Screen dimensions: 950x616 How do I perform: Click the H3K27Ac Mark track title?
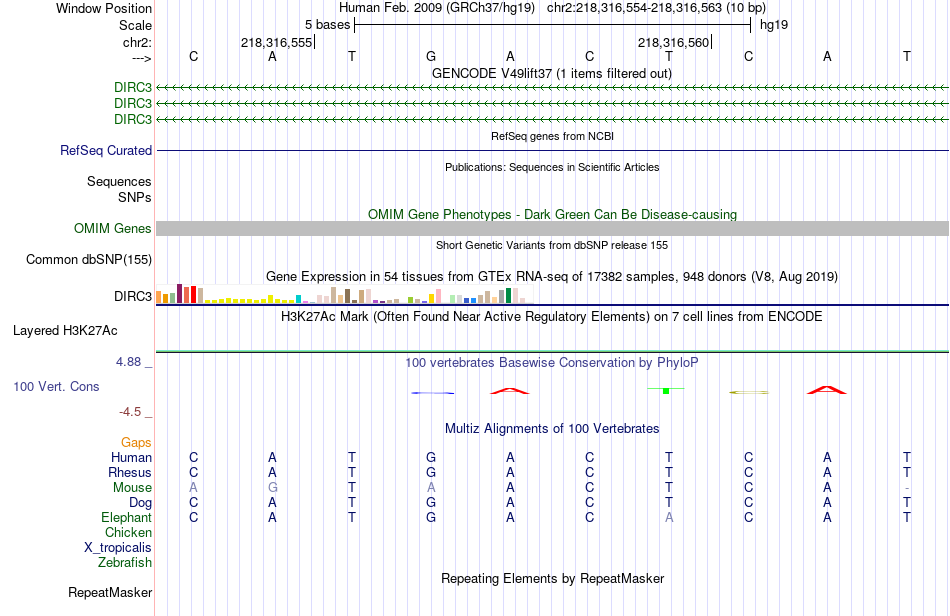(551, 317)
